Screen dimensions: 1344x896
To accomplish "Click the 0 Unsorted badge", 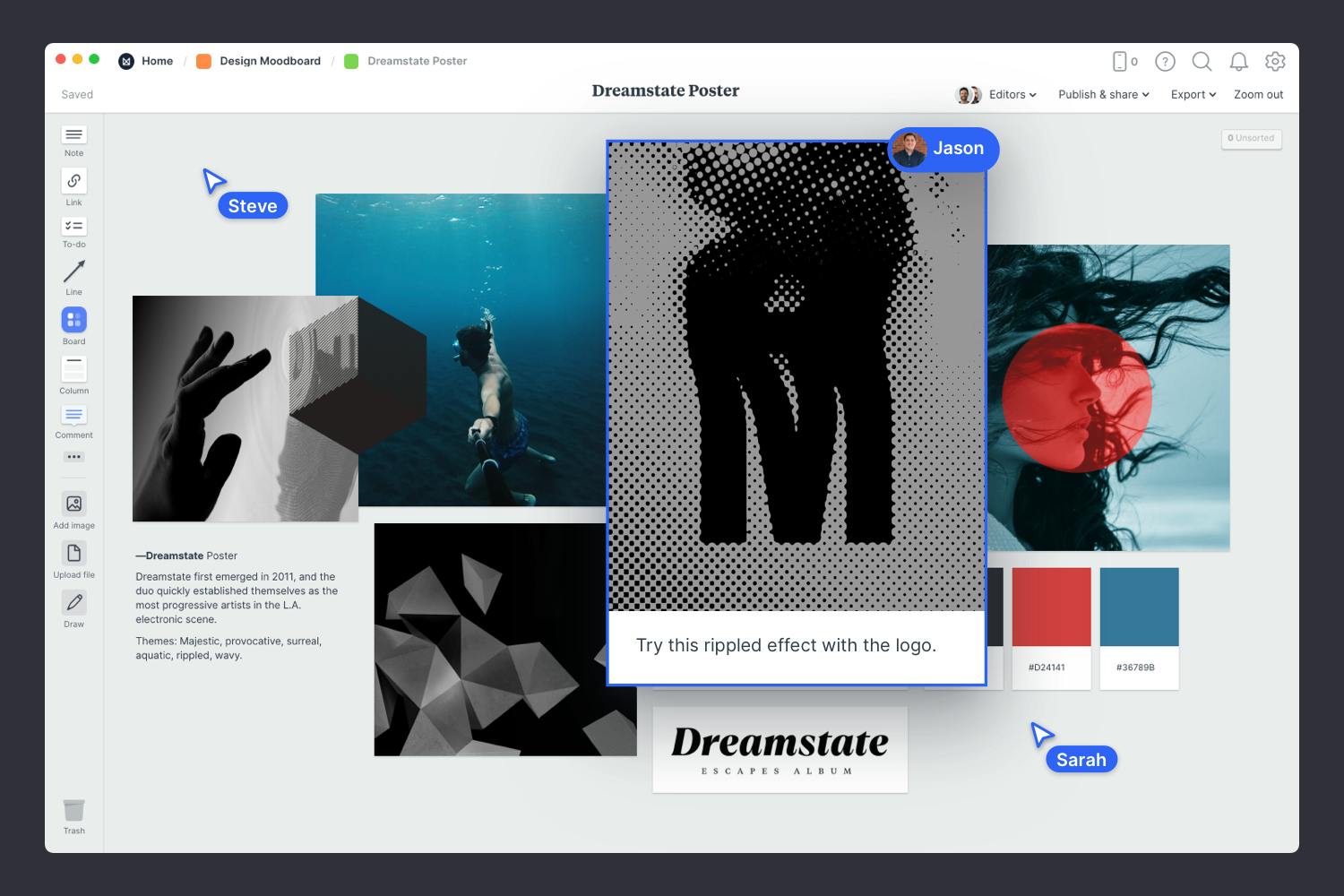I will pyautogui.click(x=1251, y=138).
